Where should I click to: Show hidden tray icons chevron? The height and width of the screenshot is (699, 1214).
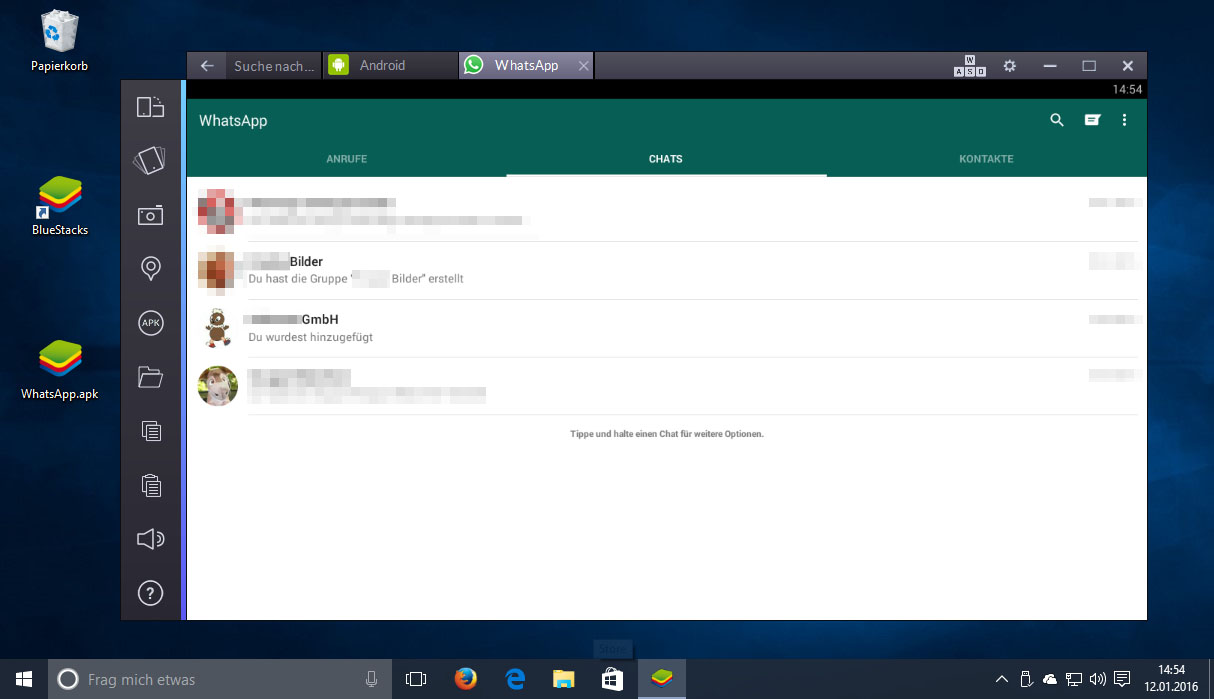click(1003, 680)
